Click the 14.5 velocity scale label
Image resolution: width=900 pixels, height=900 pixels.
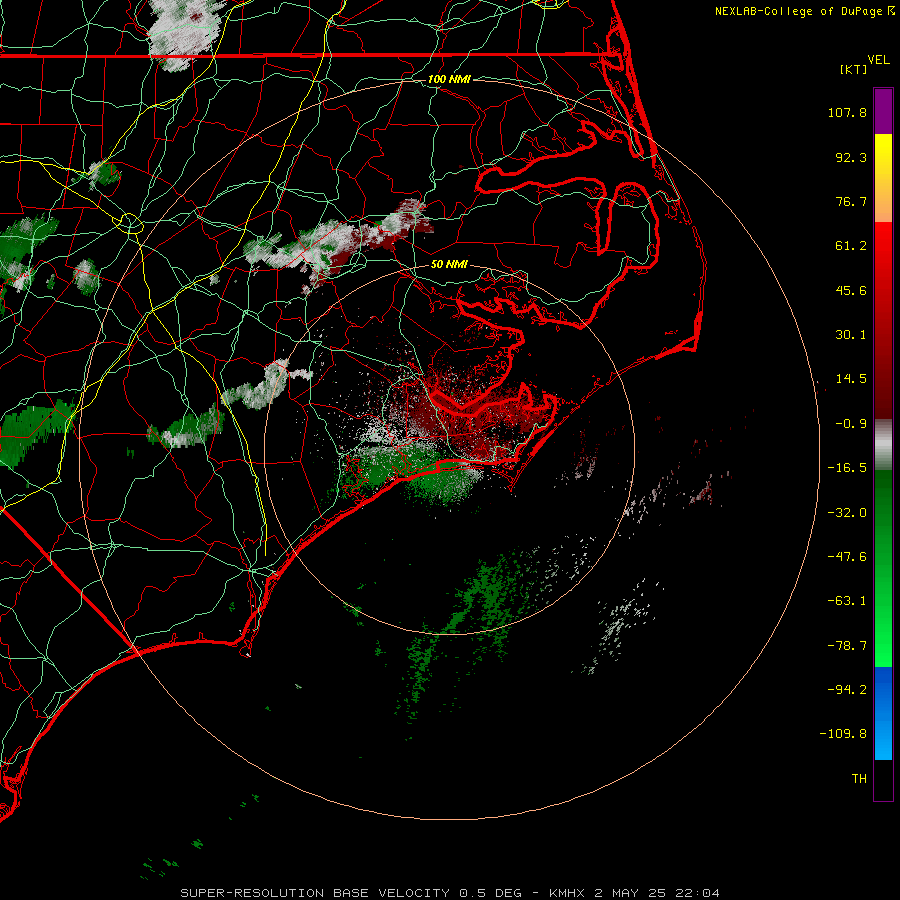[851, 379]
